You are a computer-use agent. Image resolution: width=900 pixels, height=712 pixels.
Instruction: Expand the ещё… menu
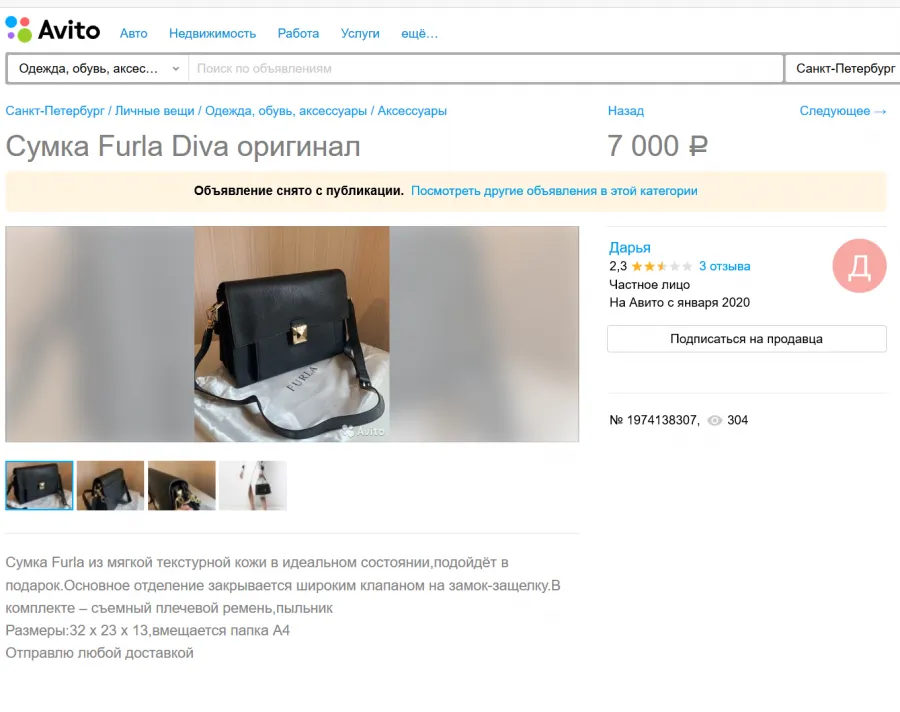pos(419,34)
